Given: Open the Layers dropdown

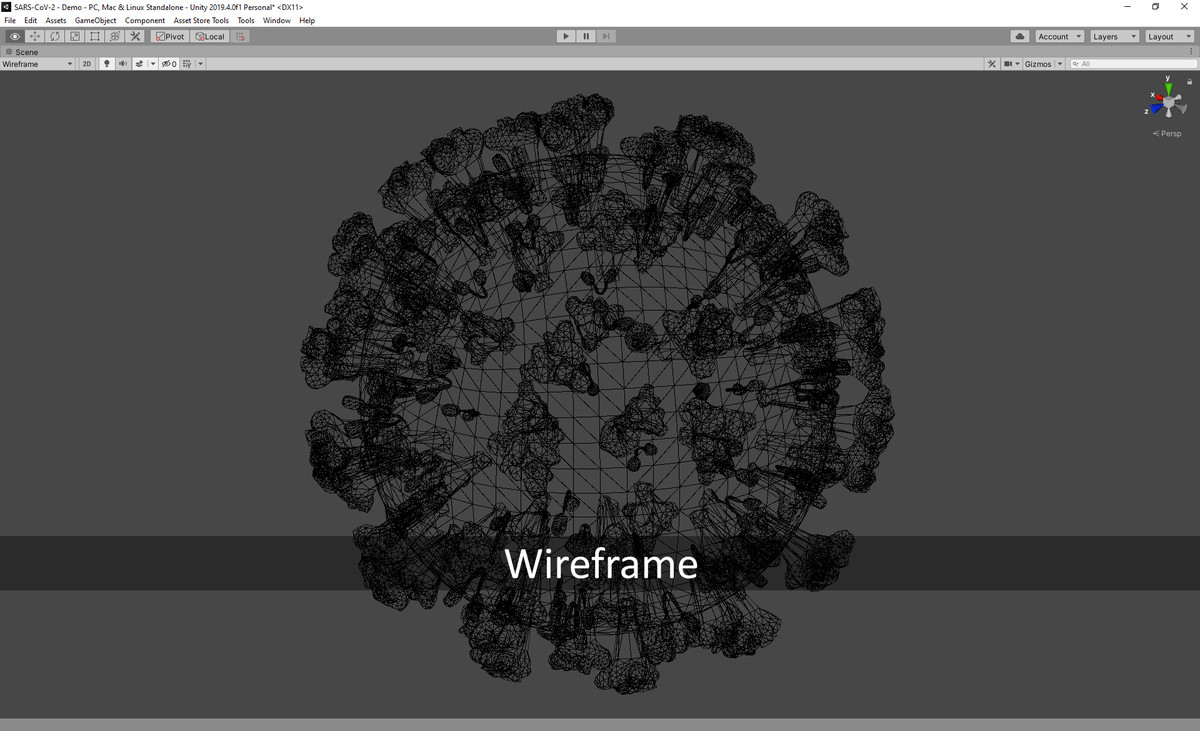Looking at the screenshot, I should (x=1114, y=37).
